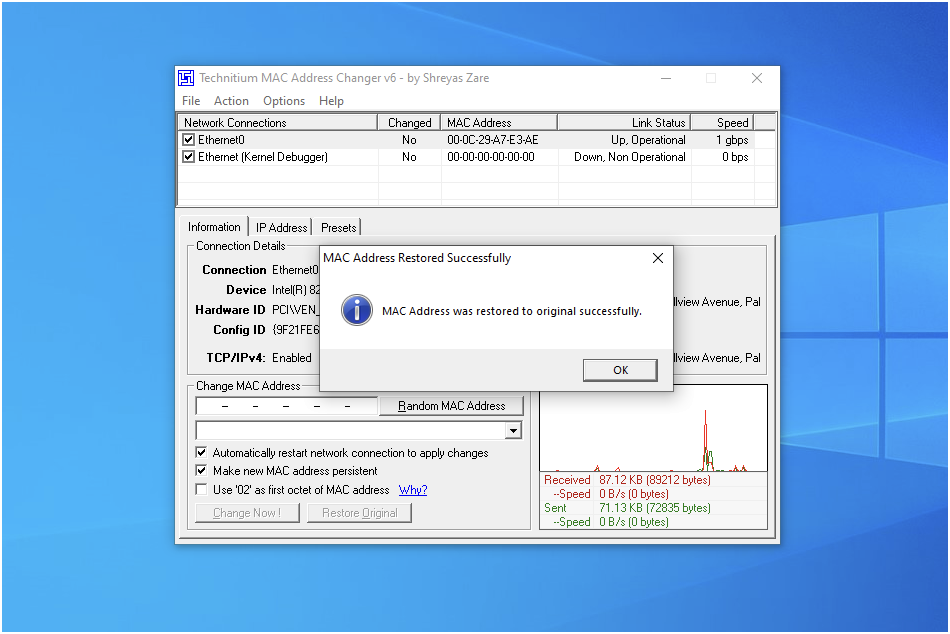Image resolution: width=950 pixels, height=634 pixels.
Task: Click the 'Up, Operational' link status
Action: click(648, 140)
